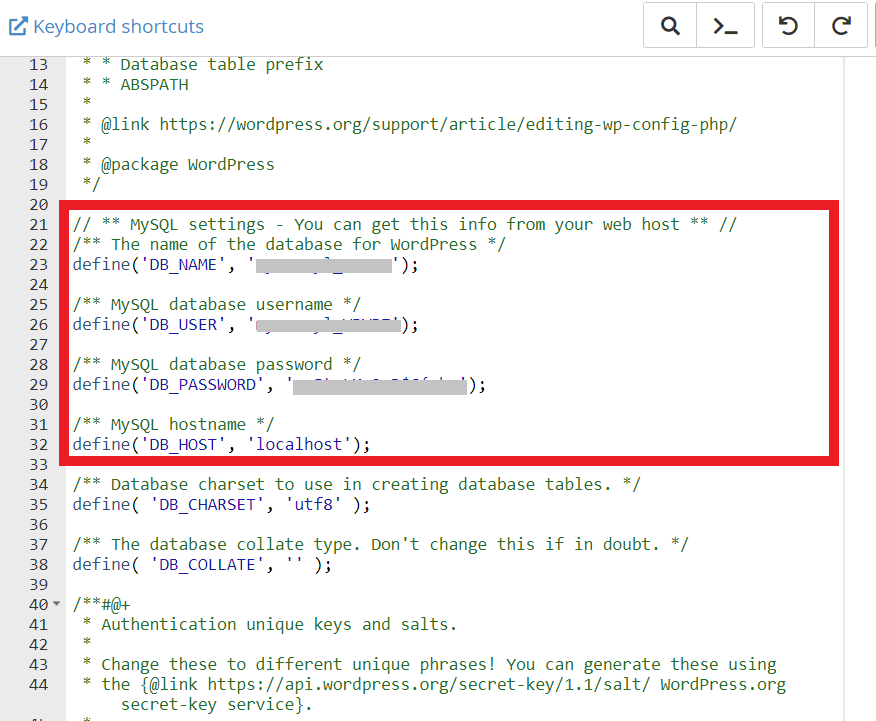
Task: Click line number 38 in the gutter
Action: pos(39,565)
